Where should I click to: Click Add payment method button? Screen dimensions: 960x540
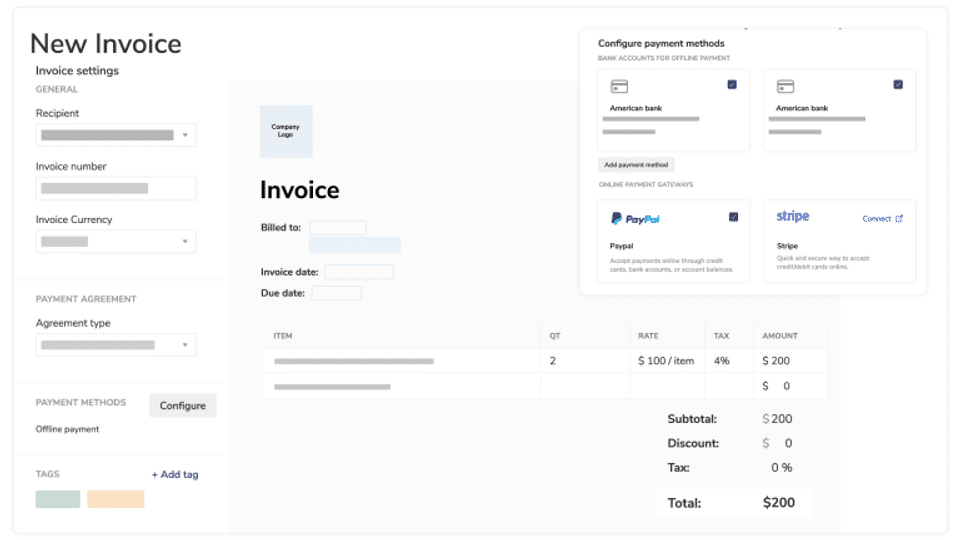[636, 165]
